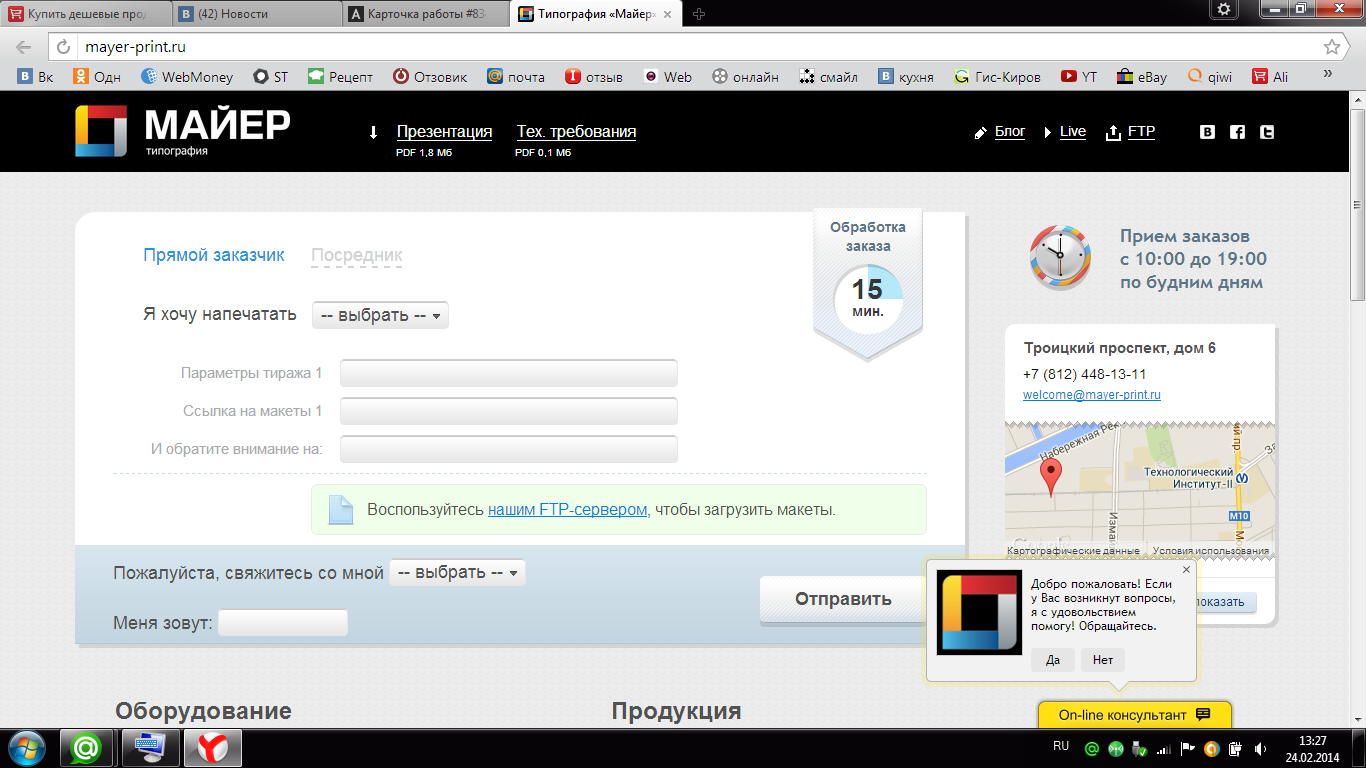Image resolution: width=1366 pixels, height=768 pixels.
Task: Open the онлайн bookmark
Action: coord(745,76)
